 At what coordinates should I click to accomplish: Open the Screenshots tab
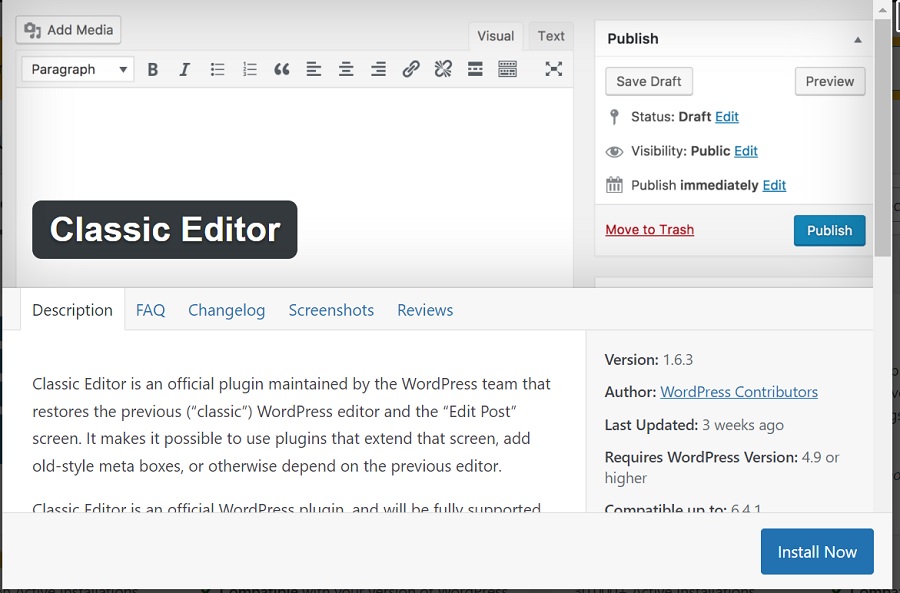click(331, 310)
